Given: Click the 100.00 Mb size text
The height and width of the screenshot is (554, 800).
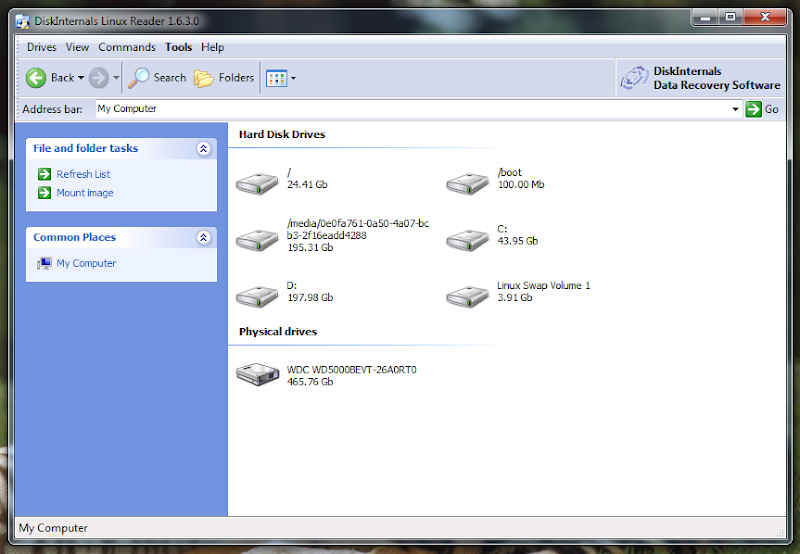Looking at the screenshot, I should (x=521, y=185).
